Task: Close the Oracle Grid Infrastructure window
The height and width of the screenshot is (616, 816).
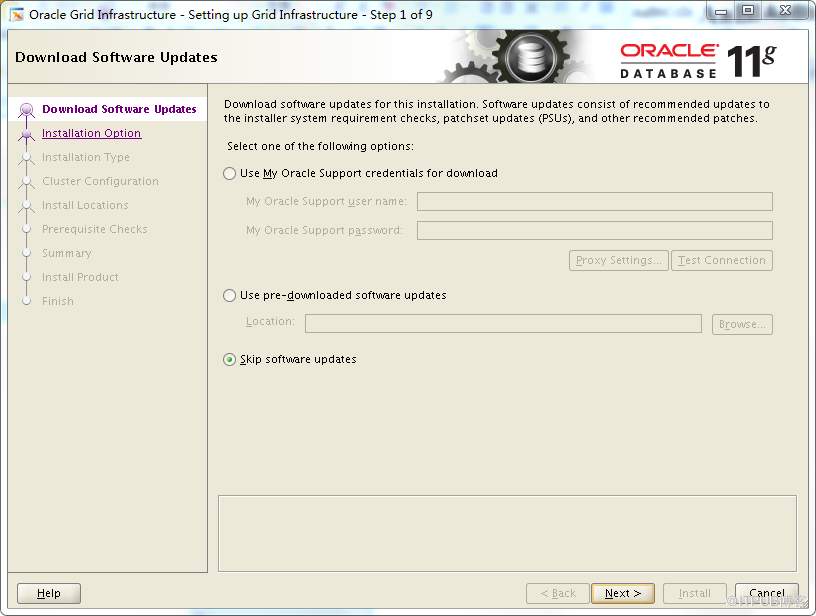Action: (x=785, y=11)
